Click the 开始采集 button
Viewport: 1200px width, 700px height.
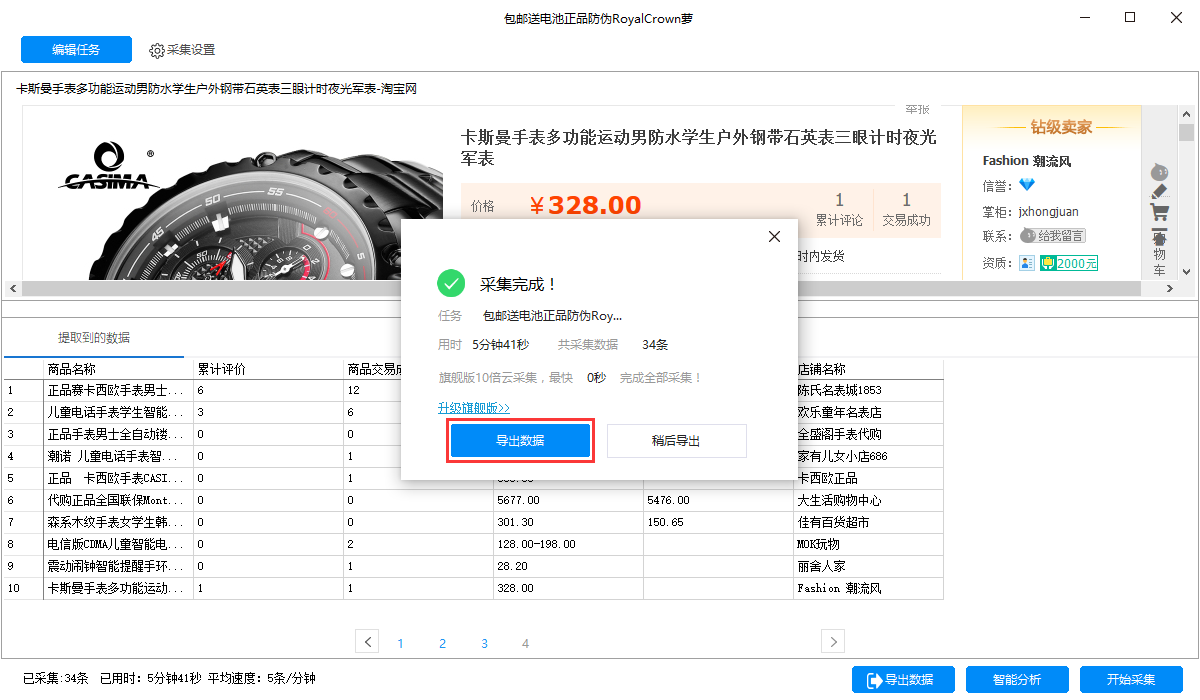1131,680
